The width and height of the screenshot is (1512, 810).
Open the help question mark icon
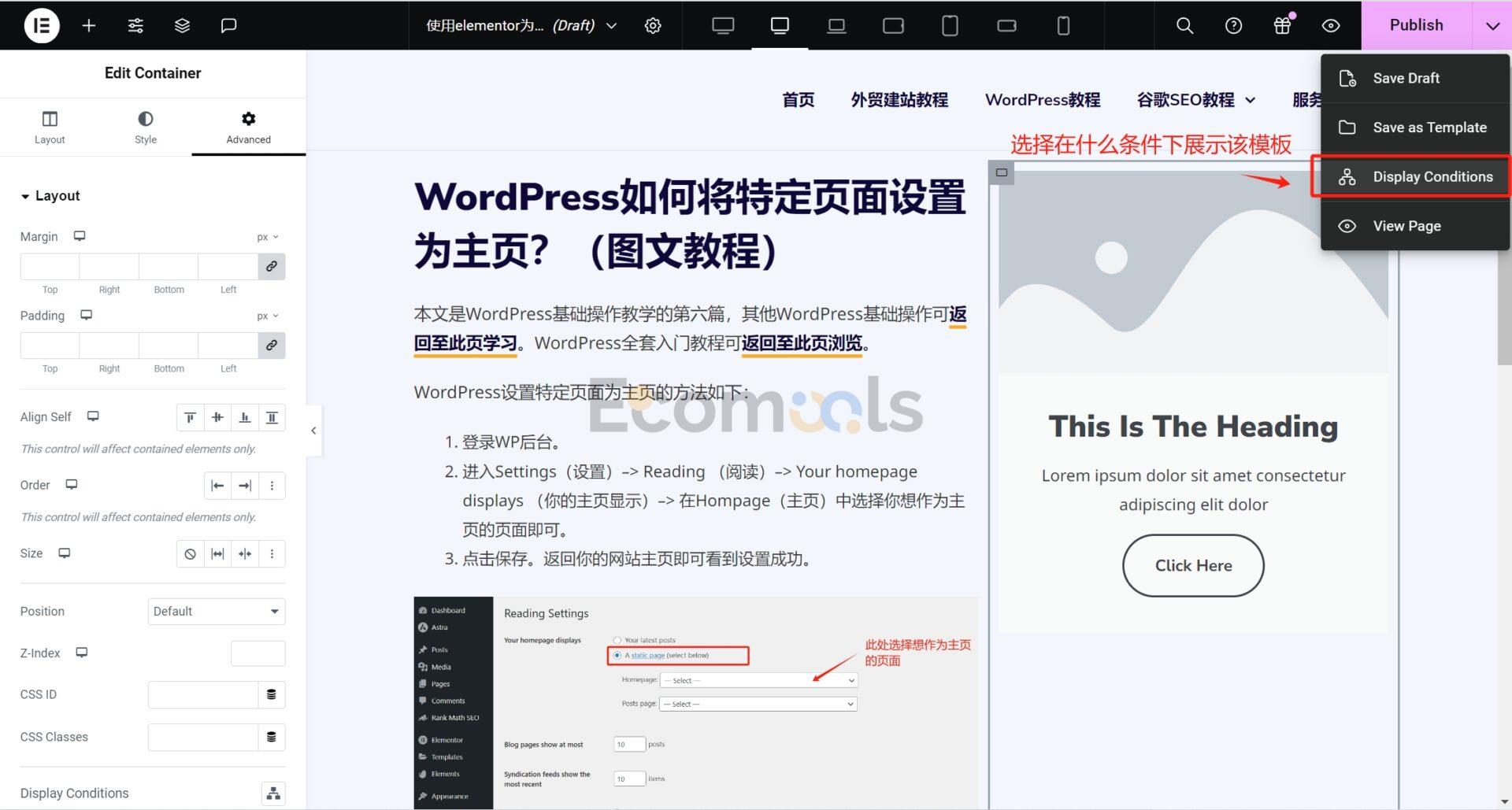[x=1233, y=25]
